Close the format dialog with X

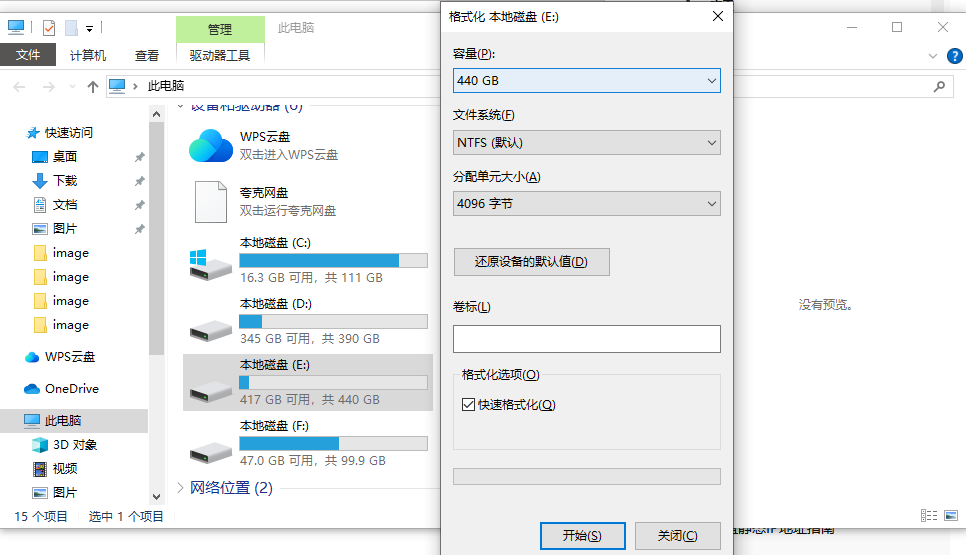[x=718, y=16]
